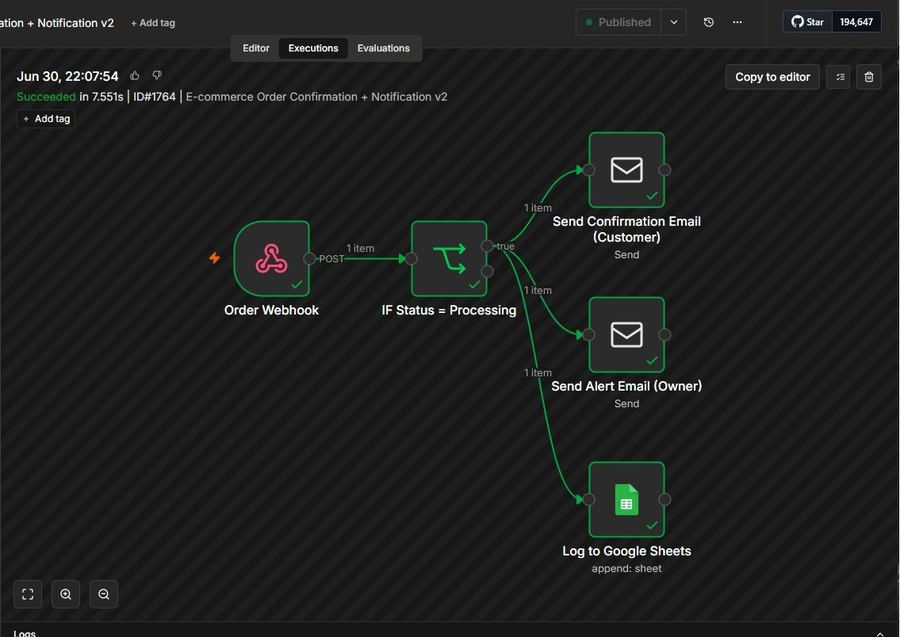Select the Executions tab
The width and height of the screenshot is (900, 637).
[x=313, y=48]
